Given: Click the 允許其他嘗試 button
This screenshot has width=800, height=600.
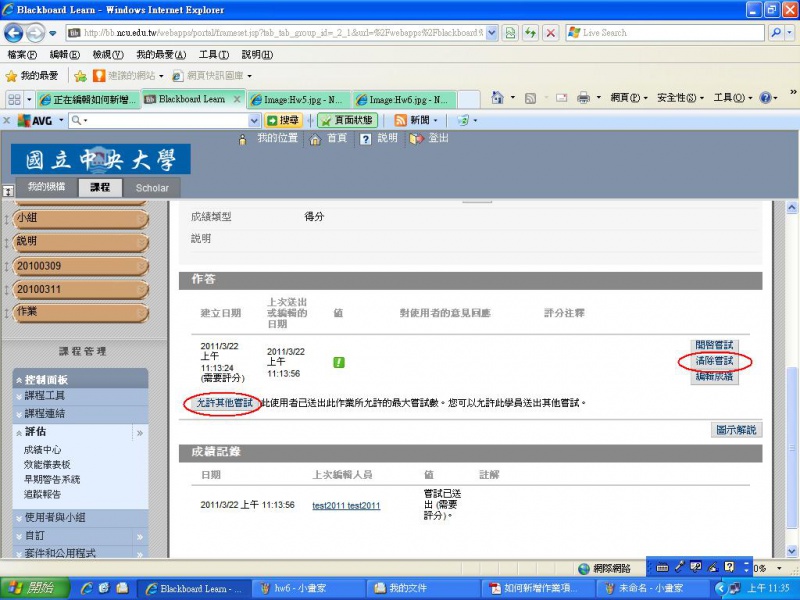Looking at the screenshot, I should [222, 402].
